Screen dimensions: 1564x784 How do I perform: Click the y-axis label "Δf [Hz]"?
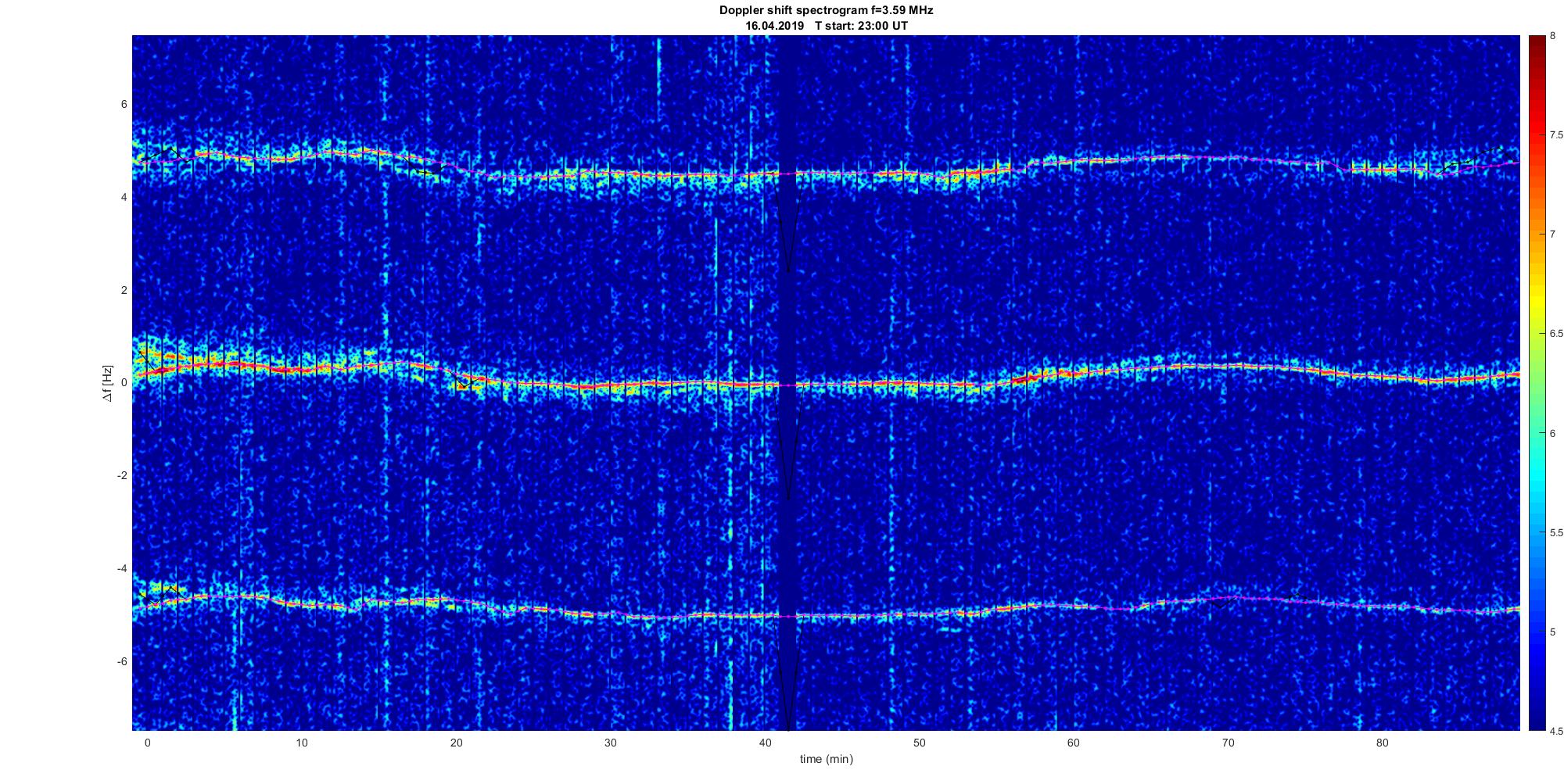pos(108,383)
